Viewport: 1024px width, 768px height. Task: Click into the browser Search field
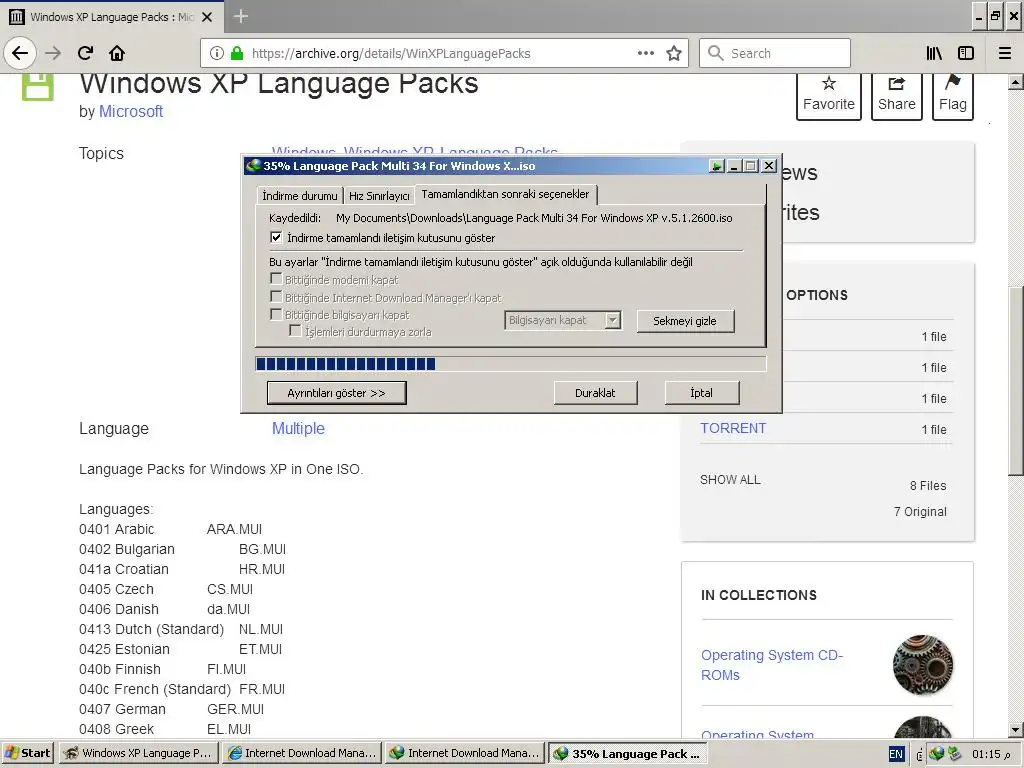775,53
